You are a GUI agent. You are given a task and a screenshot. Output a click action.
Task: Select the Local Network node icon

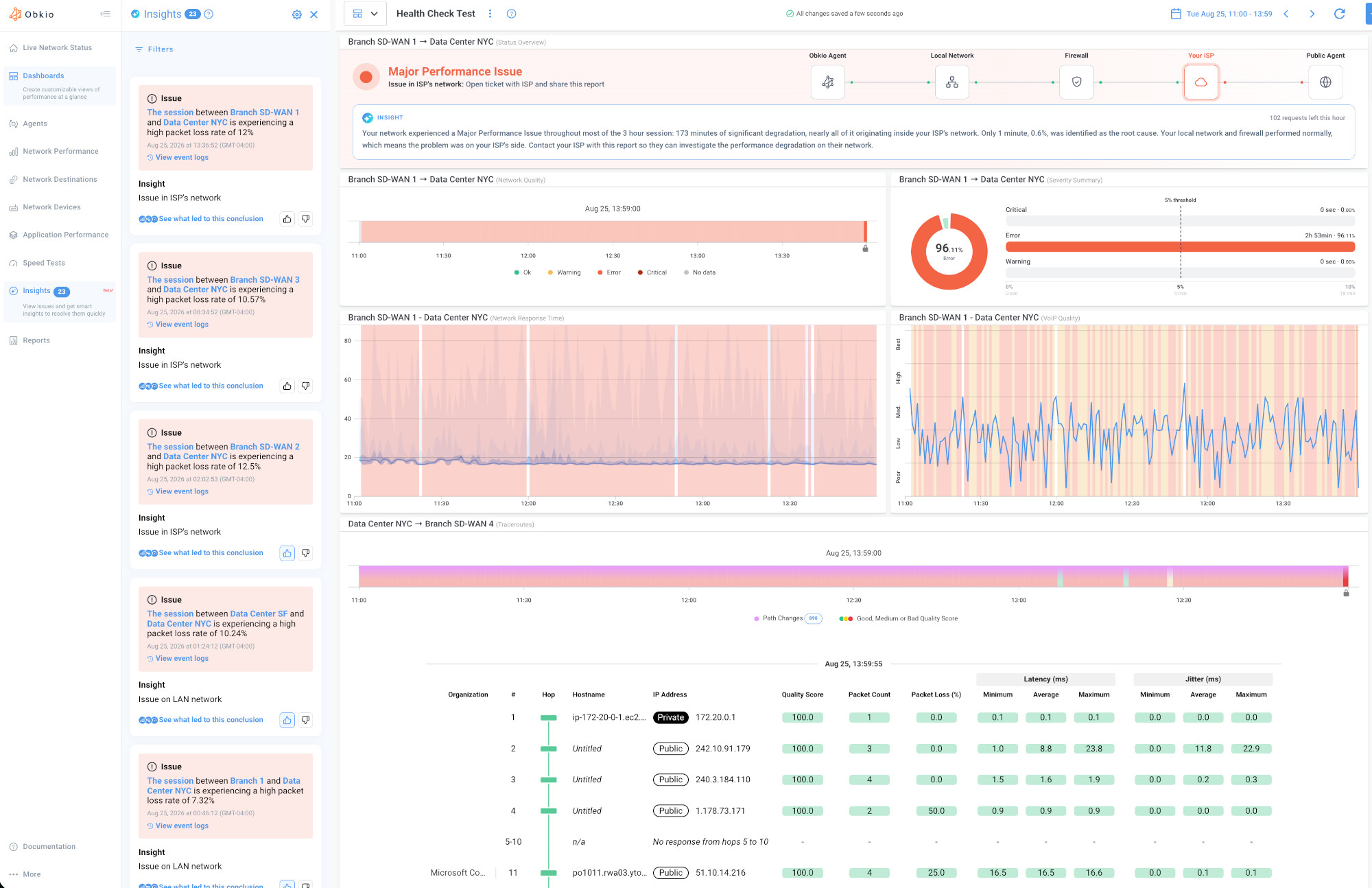(952, 82)
